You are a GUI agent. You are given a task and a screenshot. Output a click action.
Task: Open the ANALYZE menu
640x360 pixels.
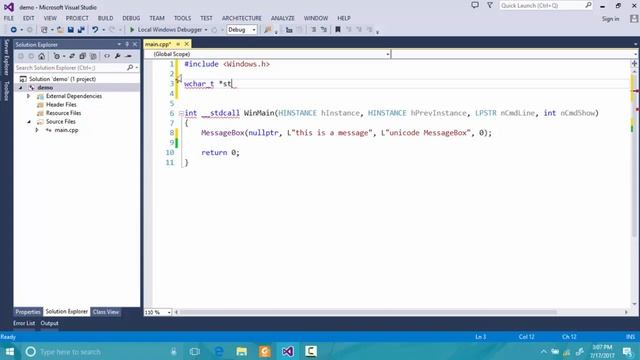pos(282,18)
